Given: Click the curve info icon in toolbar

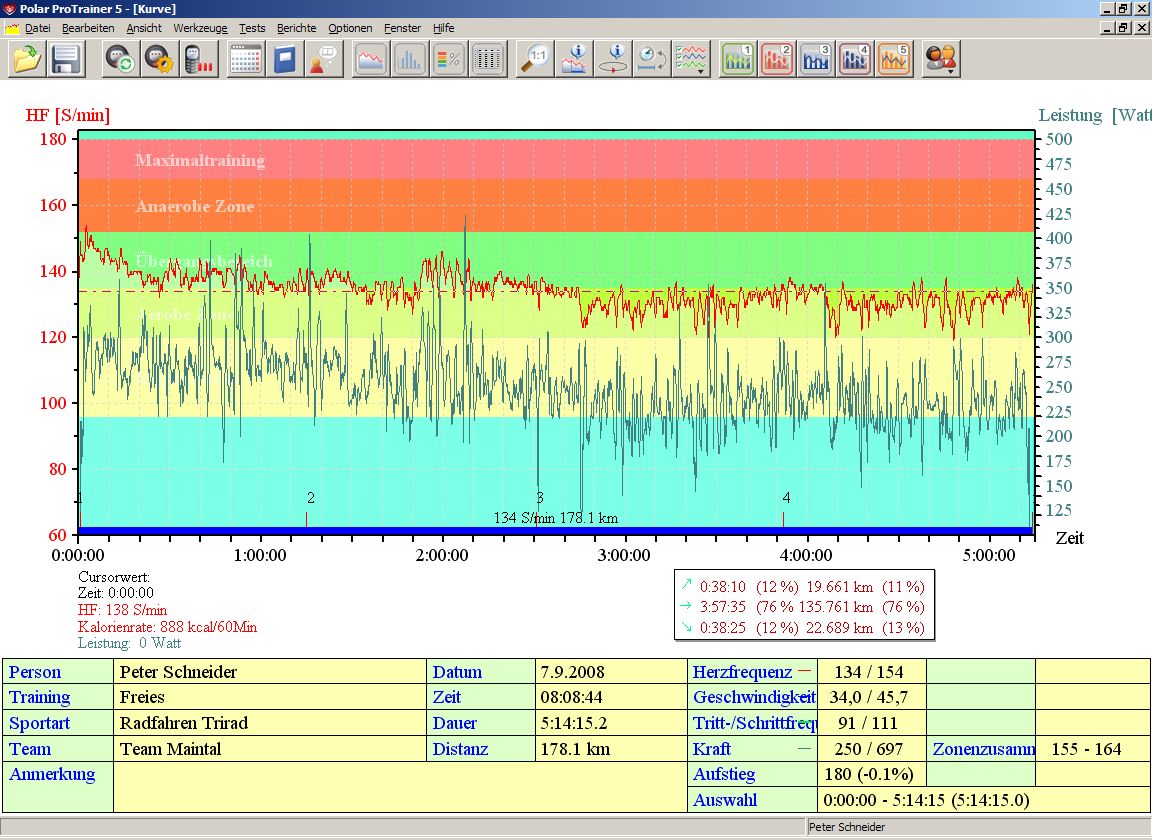Looking at the screenshot, I should (x=576, y=59).
